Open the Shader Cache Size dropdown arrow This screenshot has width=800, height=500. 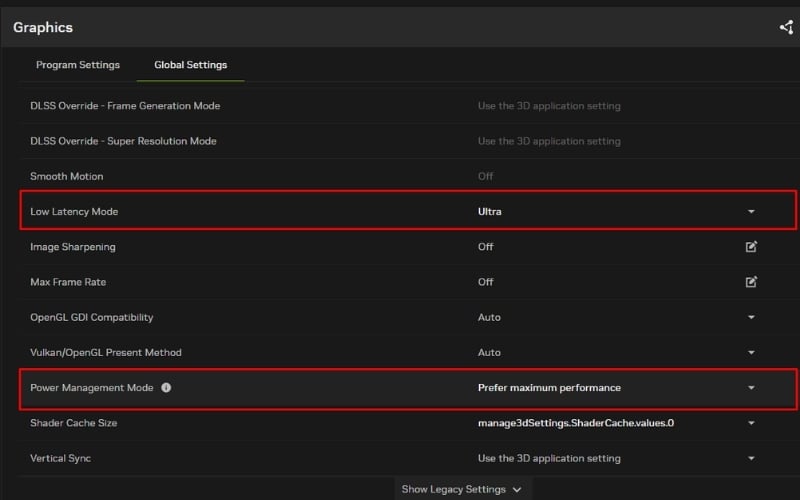coord(751,423)
